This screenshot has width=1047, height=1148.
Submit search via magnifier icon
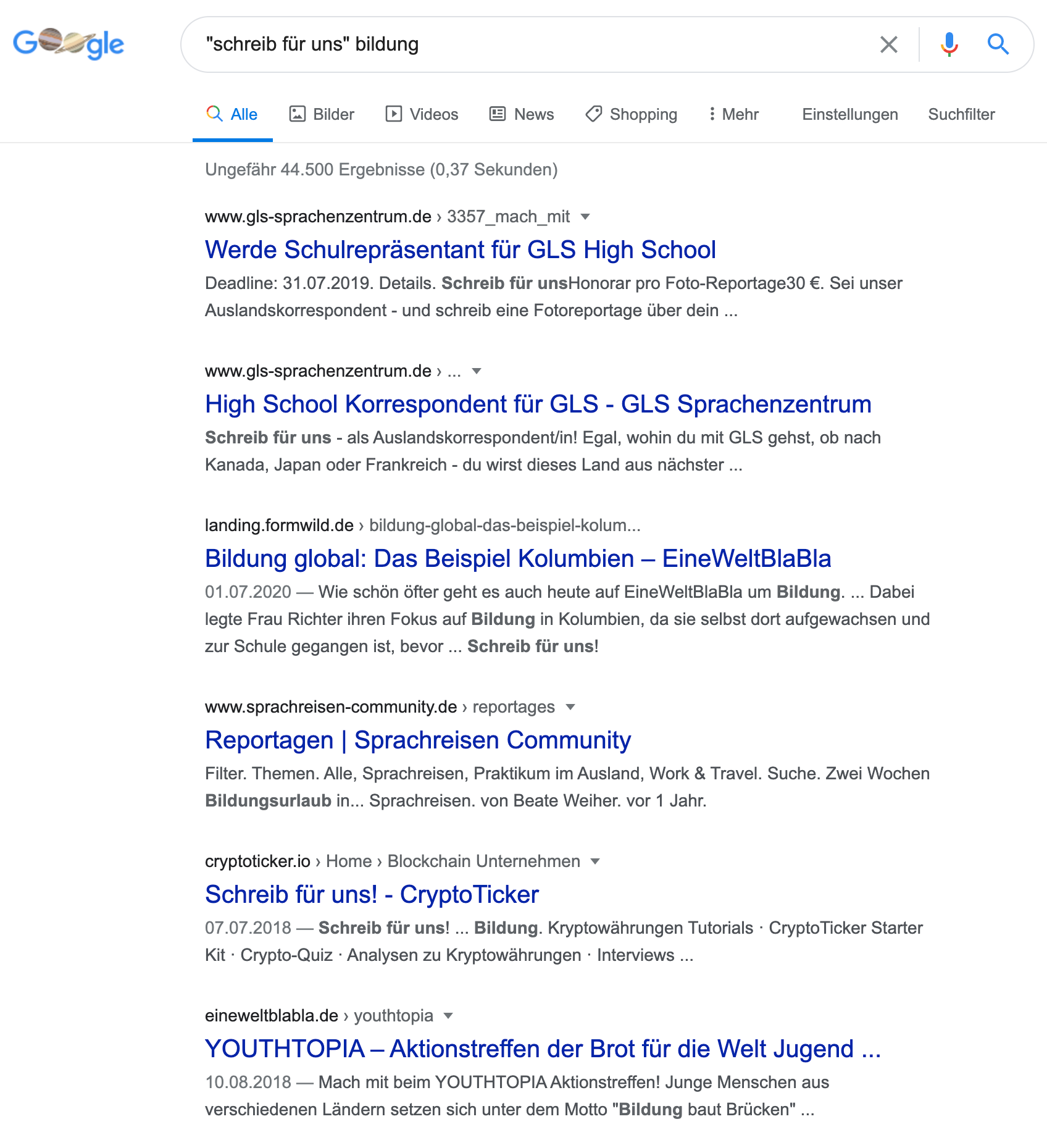click(x=998, y=44)
